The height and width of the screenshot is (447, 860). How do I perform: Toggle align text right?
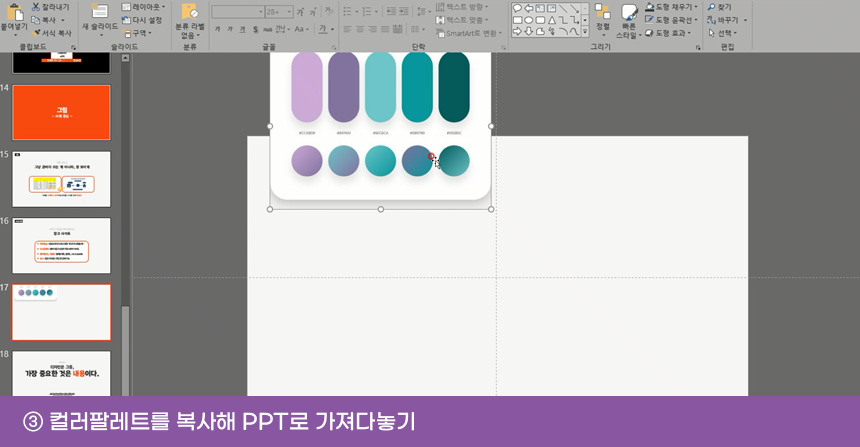(x=372, y=29)
